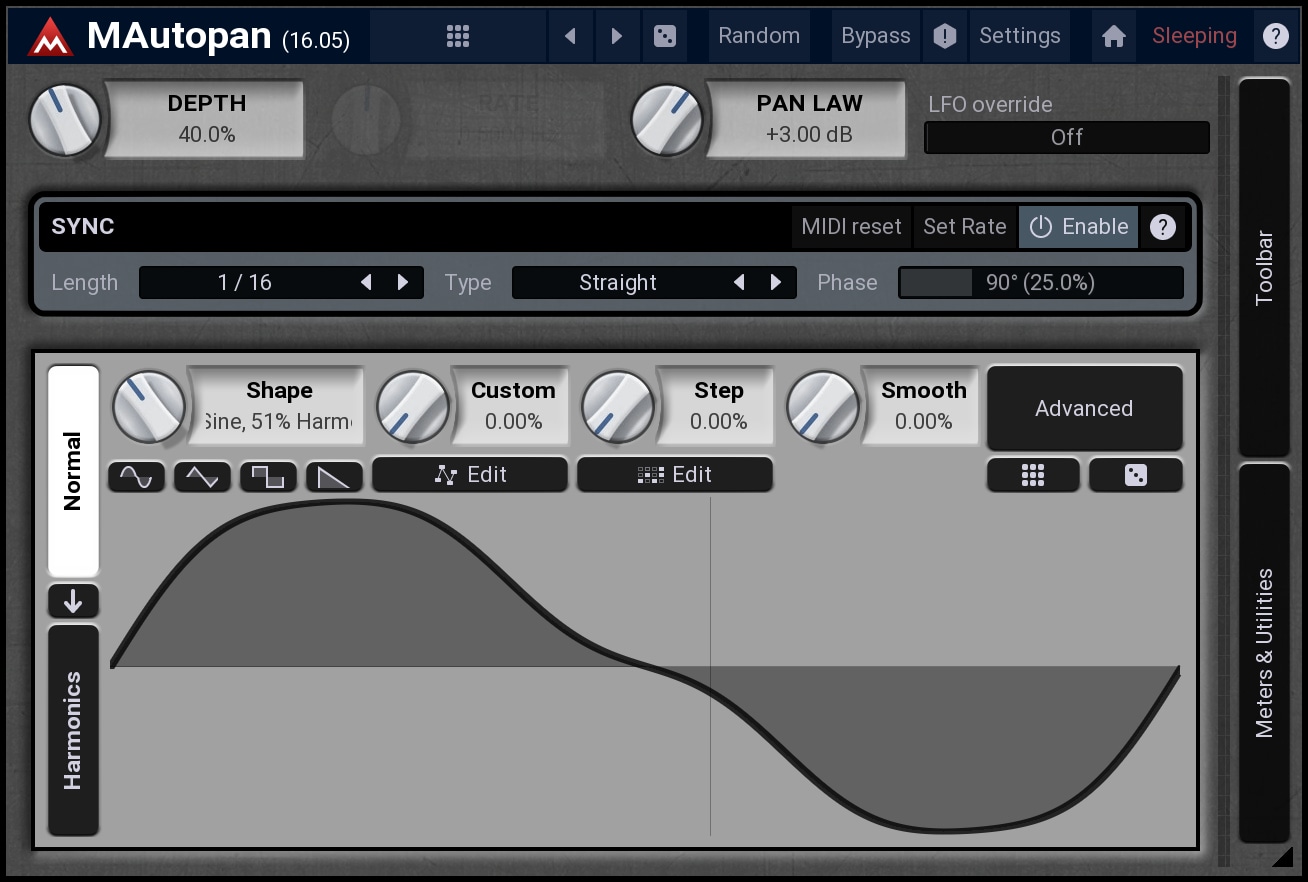
Task: Click the Pan Law knob
Action: pyautogui.click(x=667, y=120)
